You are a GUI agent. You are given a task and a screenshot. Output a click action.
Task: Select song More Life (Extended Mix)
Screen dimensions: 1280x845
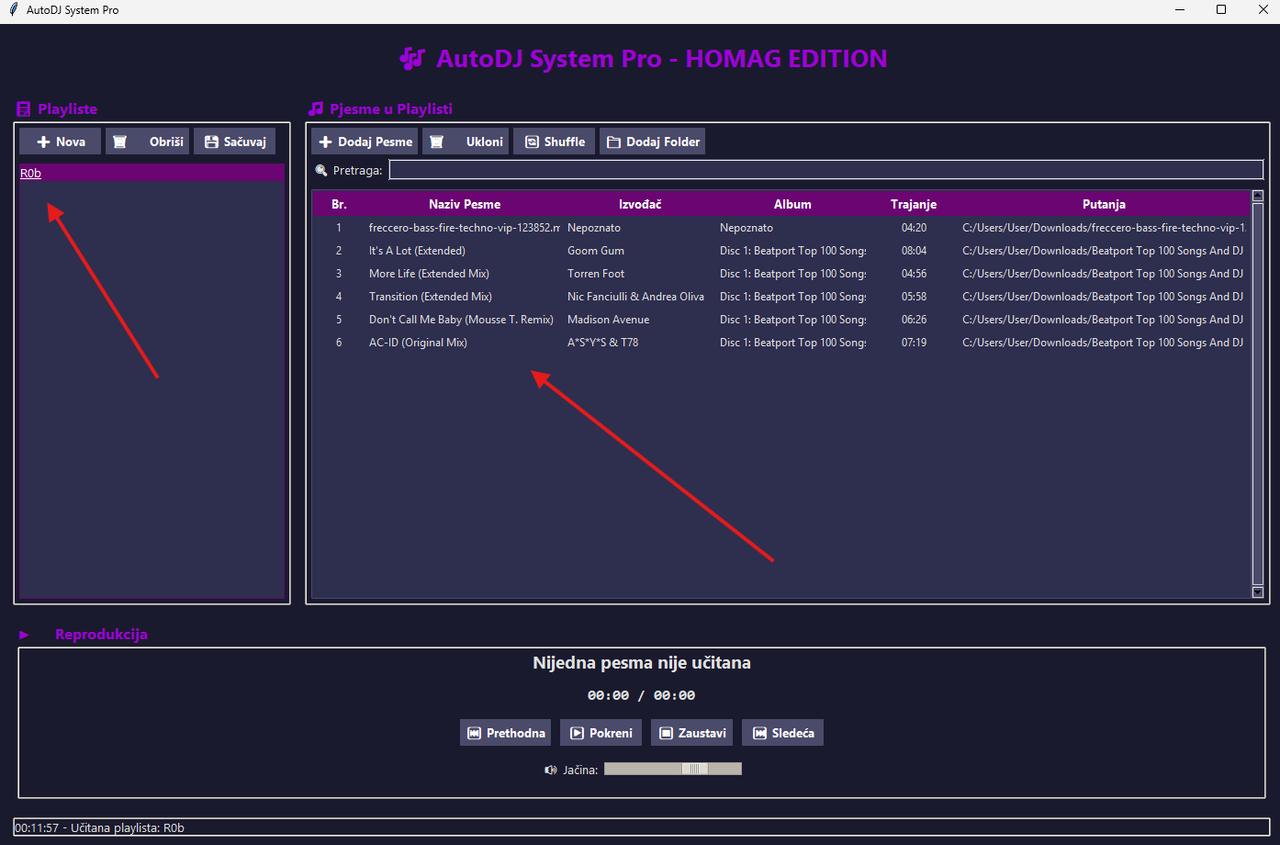[781, 274]
